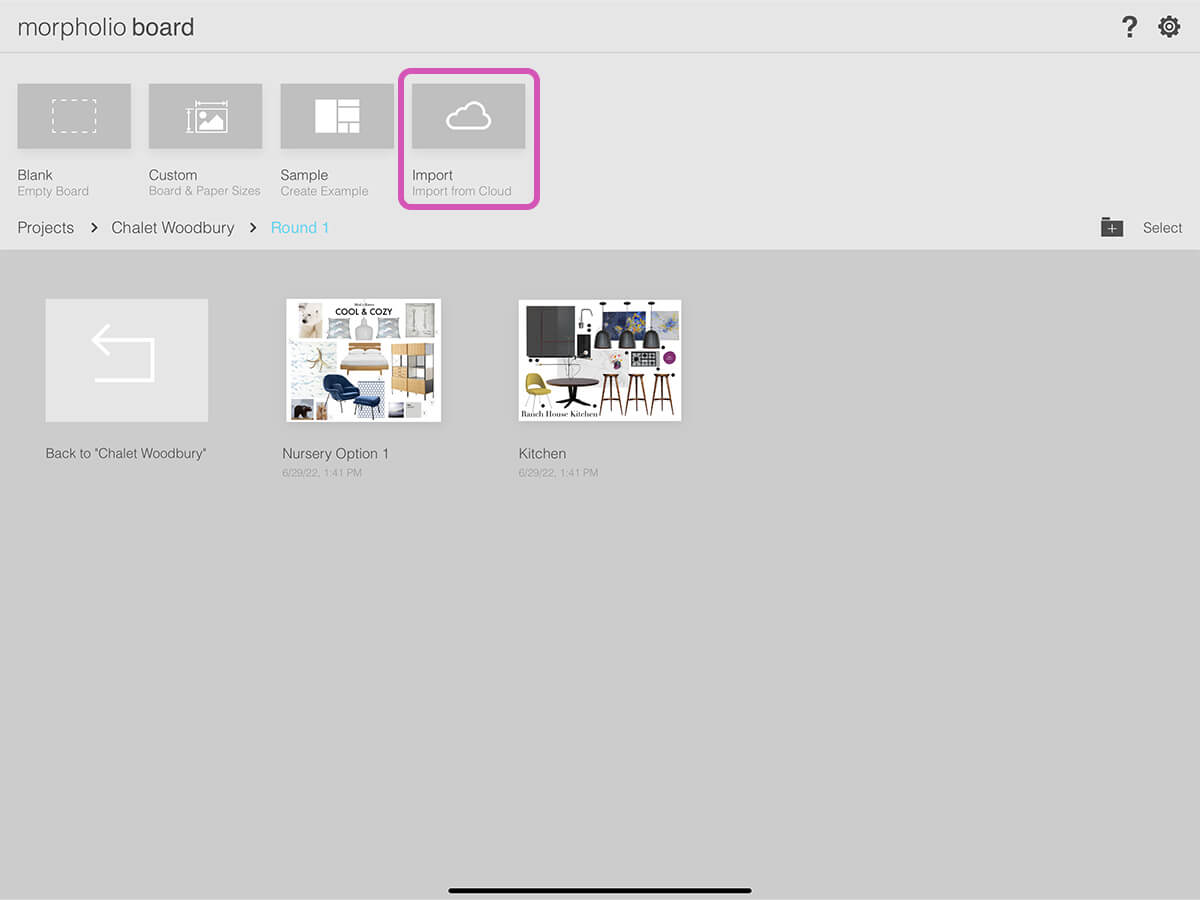Screen dimensions: 1200x900
Task: Click the Custom board size icon
Action: point(205,116)
